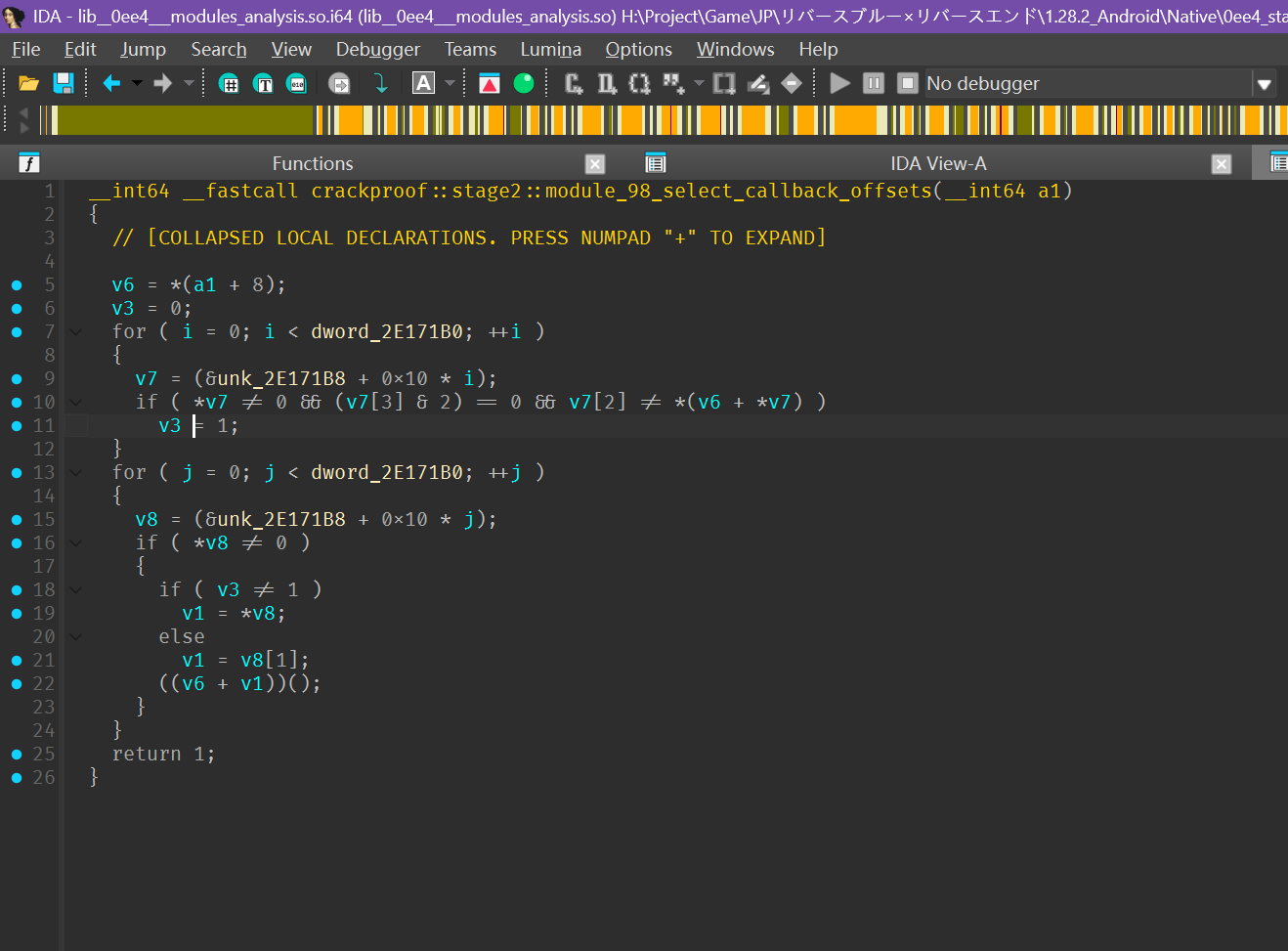Click the Functions tab 'f' icon
The height and width of the screenshot is (951, 1288).
29,163
